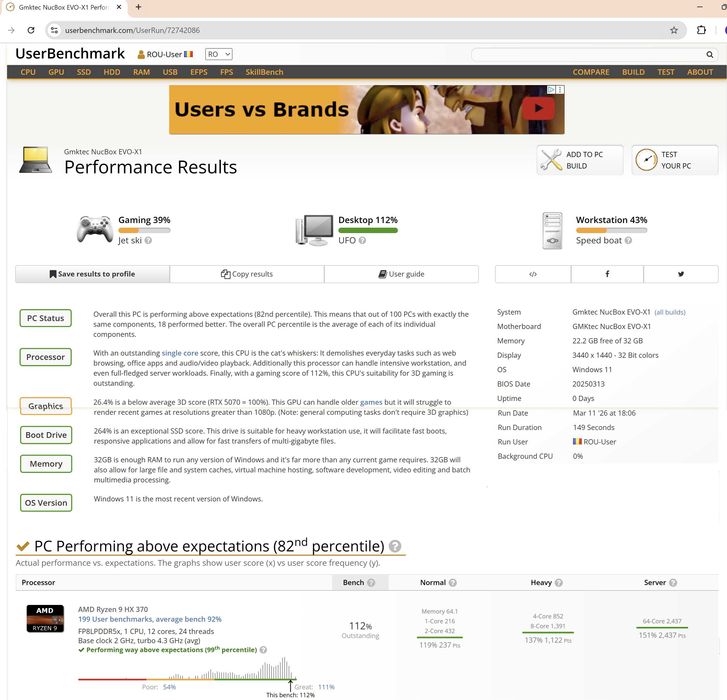Open the HDD menu
Image resolution: width=727 pixels, height=700 pixels.
(x=112, y=72)
